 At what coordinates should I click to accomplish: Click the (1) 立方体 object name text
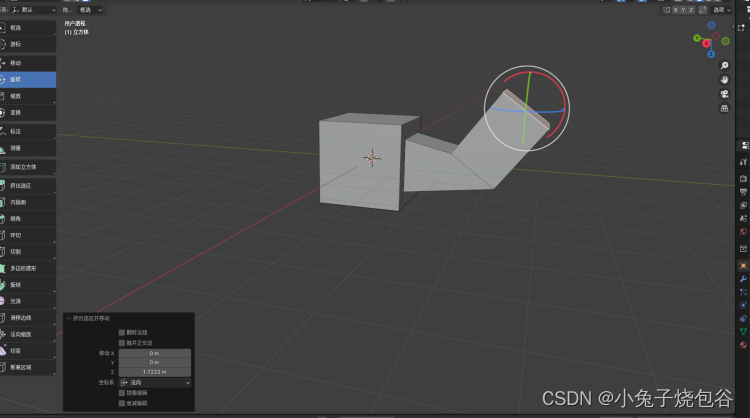(x=77, y=32)
